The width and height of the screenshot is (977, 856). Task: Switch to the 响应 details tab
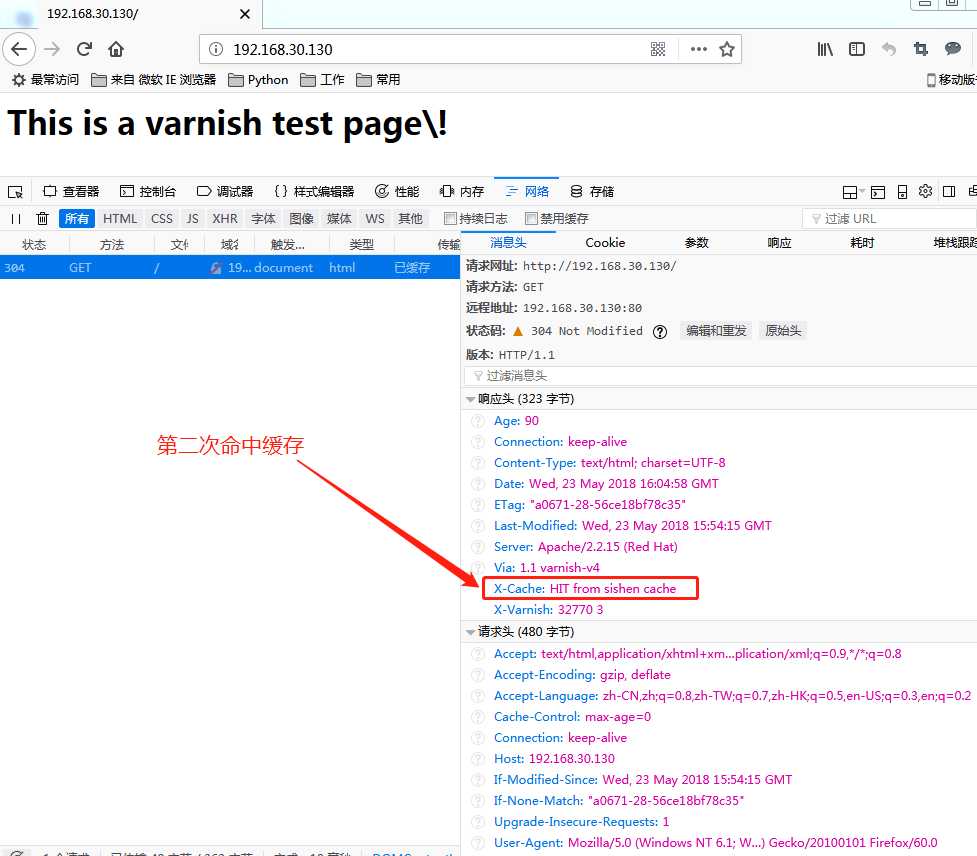[x=779, y=243]
